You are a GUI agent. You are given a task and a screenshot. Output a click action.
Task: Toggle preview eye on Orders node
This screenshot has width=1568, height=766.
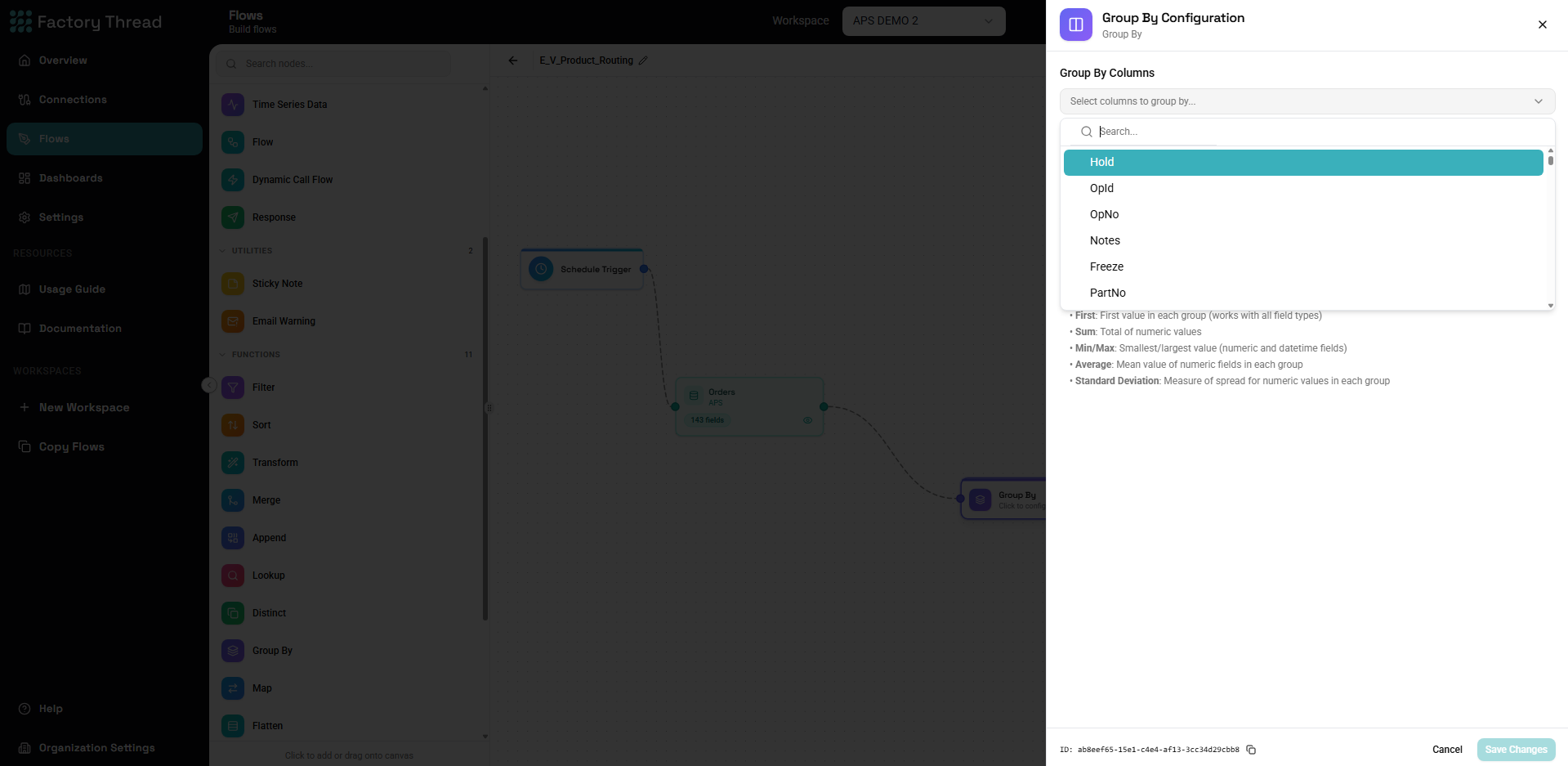coord(807,420)
